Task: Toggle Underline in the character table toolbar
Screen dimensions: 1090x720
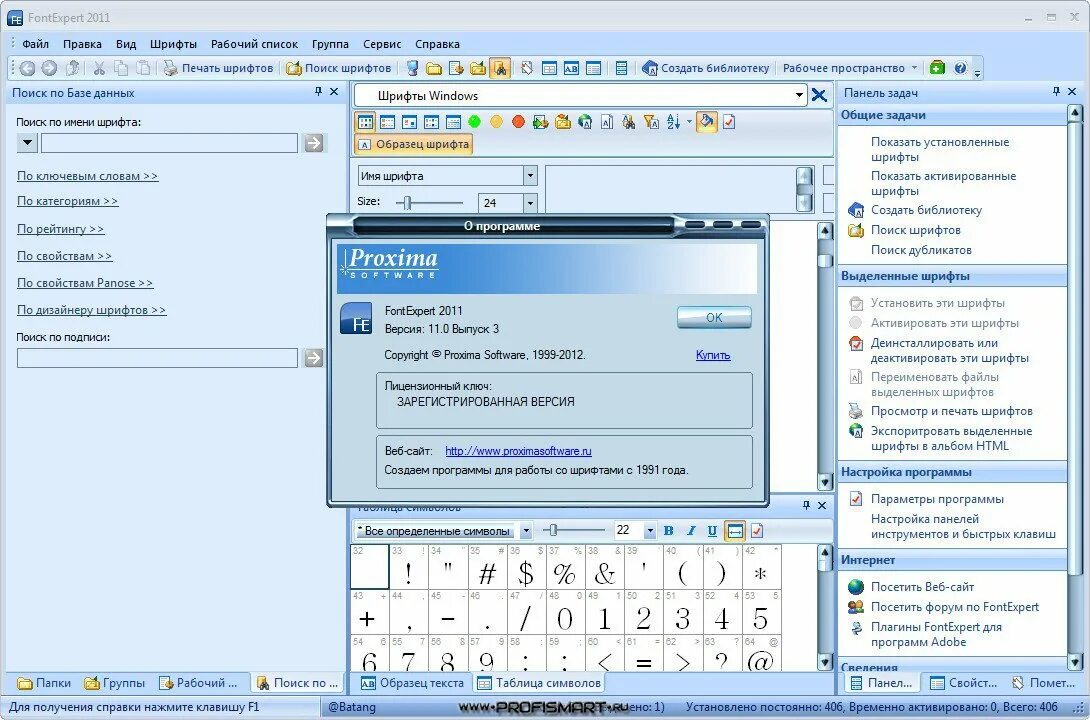Action: [x=713, y=531]
